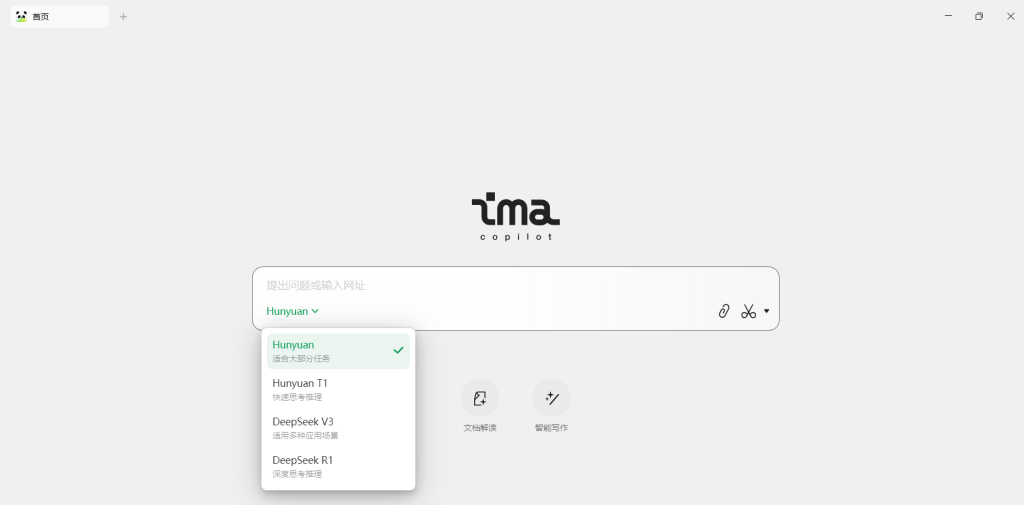Click the 智能写作 text label
The image size is (1024, 505).
point(551,428)
